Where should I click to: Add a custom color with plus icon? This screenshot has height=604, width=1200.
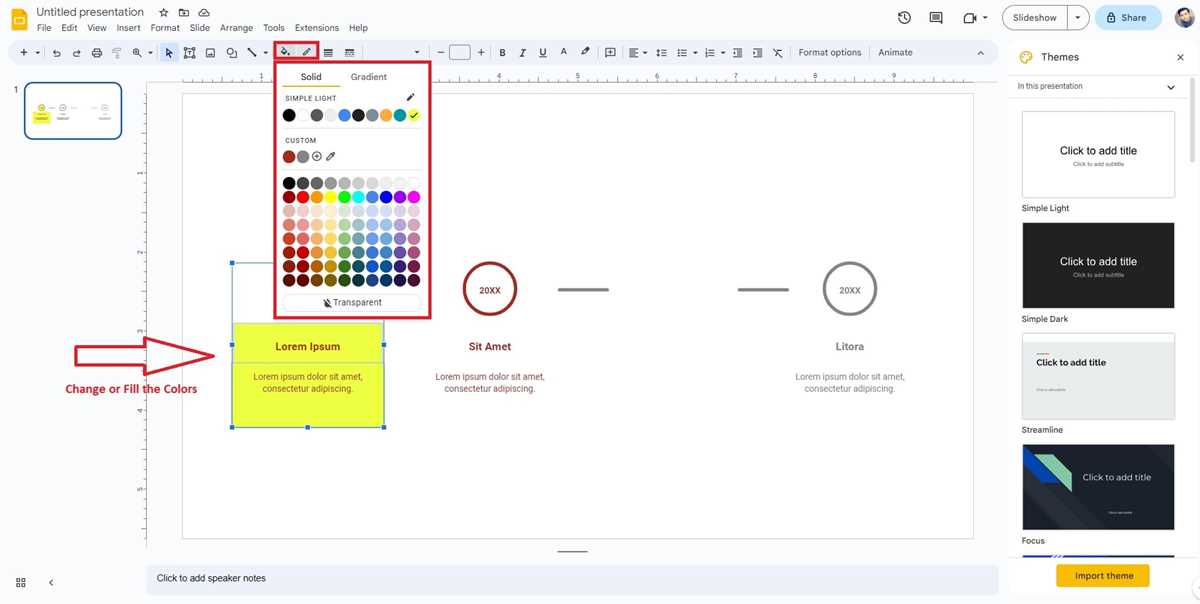[317, 156]
